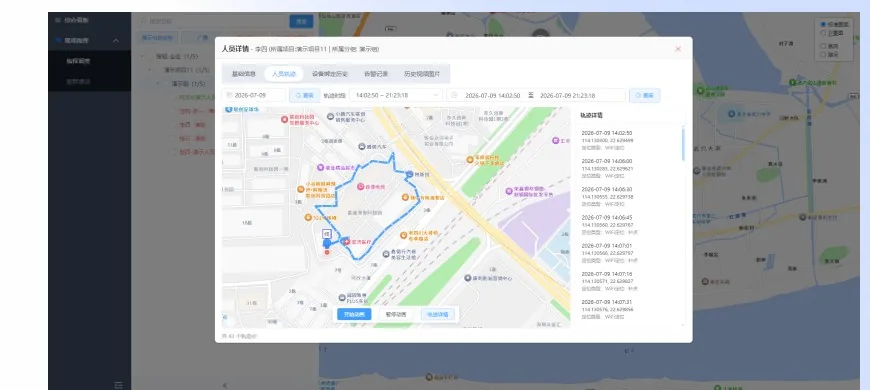The height and width of the screenshot is (390, 870).
Task: Click the 现场指挥 sidebar icon
Action: (x=57, y=40)
